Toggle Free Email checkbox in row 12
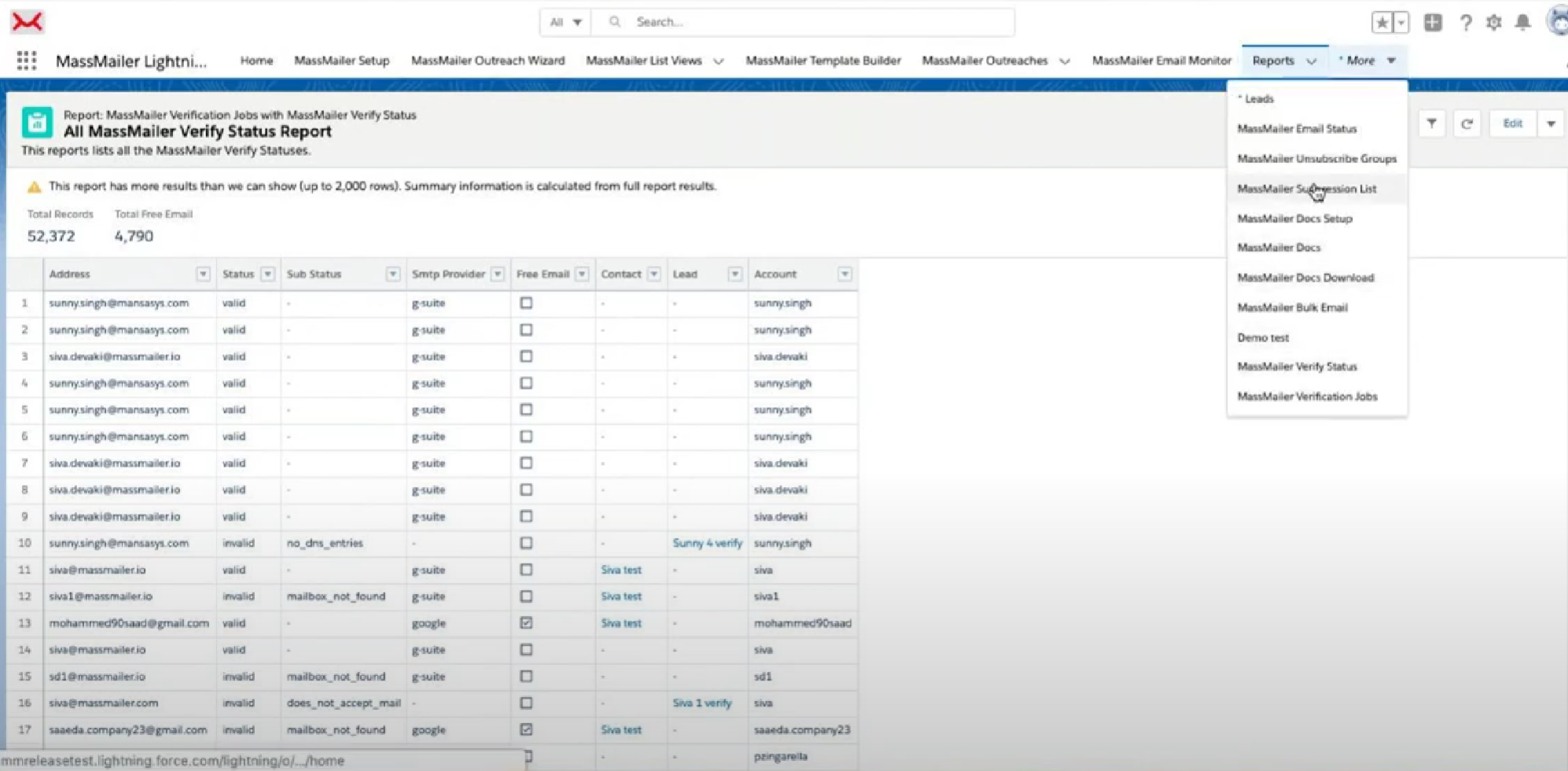Screen dimensions: 1568x771 tap(526, 596)
